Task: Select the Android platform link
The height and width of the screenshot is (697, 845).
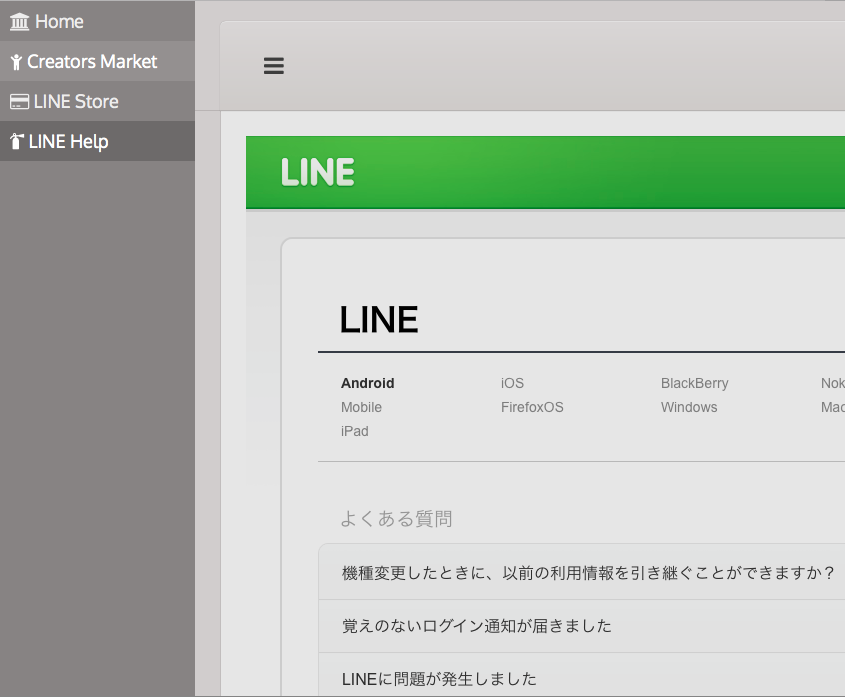Action: point(368,383)
